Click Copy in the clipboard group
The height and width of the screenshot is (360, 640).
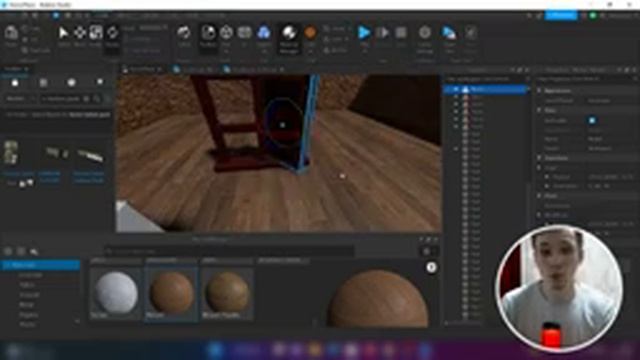pyautogui.click(x=31, y=29)
